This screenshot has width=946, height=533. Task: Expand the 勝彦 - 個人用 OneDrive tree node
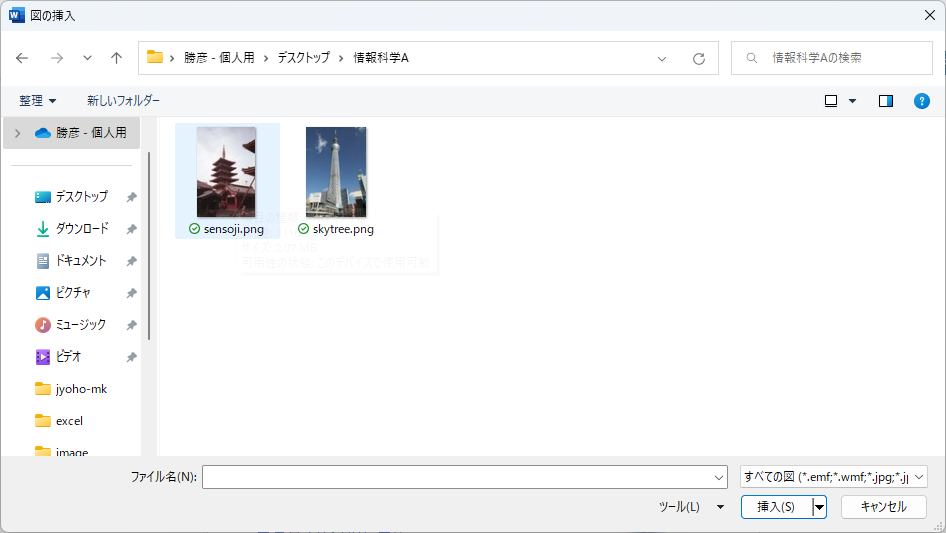click(18, 133)
